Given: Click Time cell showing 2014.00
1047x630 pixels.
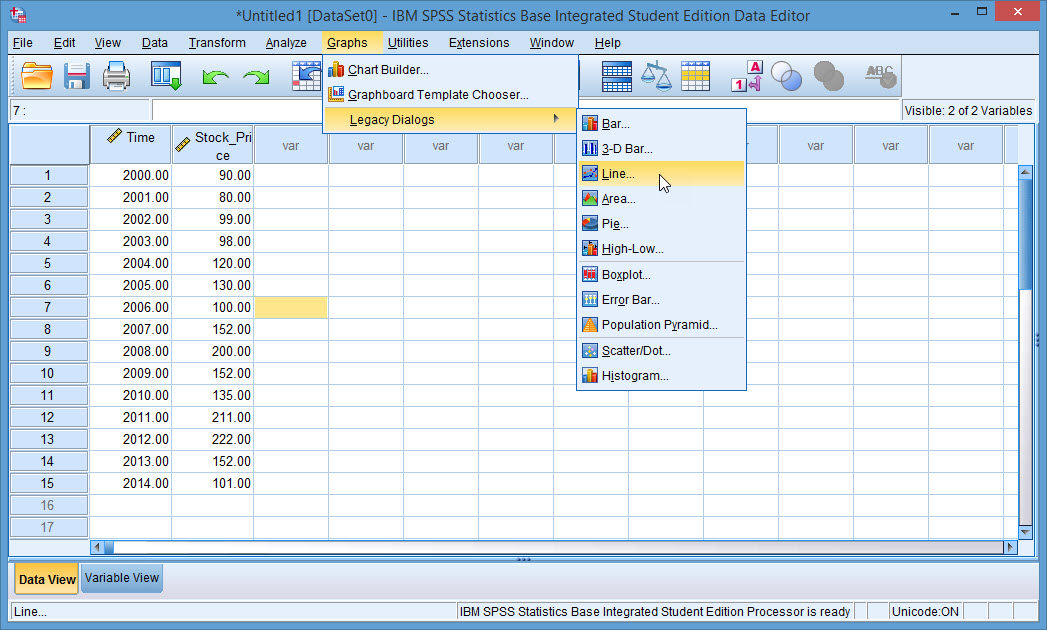Looking at the screenshot, I should click(x=131, y=483).
